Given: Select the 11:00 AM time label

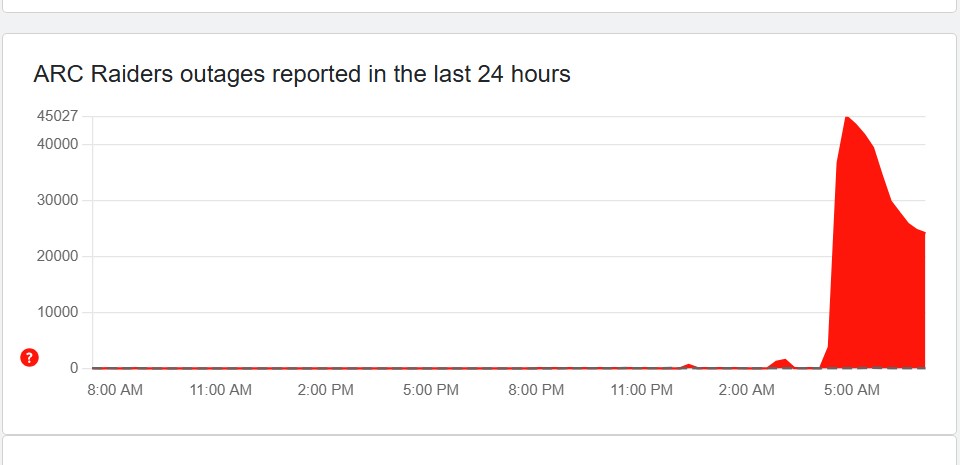Looking at the screenshot, I should (x=220, y=390).
